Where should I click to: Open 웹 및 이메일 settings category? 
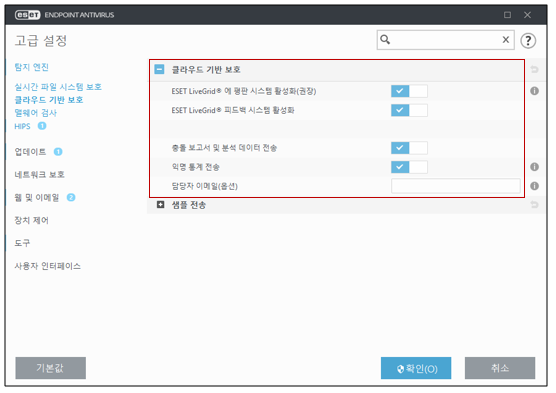tap(37, 198)
